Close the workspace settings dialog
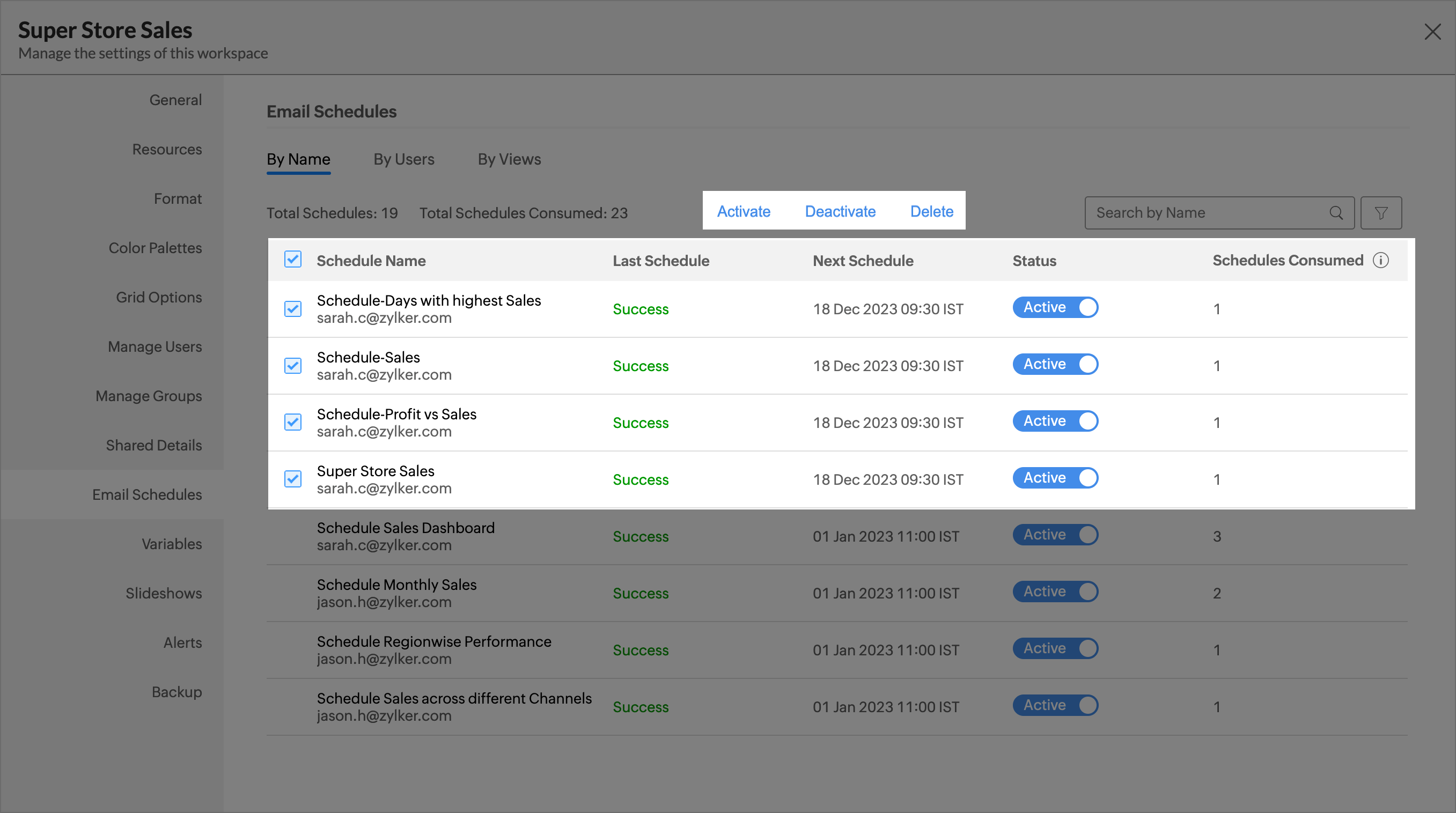Viewport: 1456px width, 813px height. (x=1432, y=32)
